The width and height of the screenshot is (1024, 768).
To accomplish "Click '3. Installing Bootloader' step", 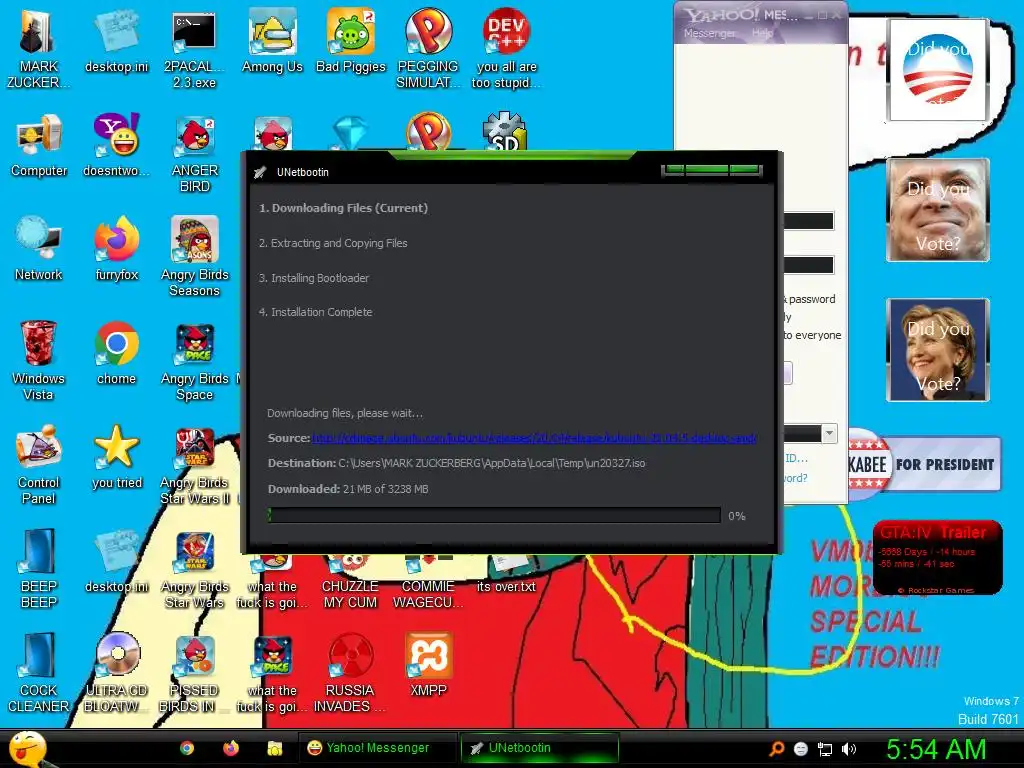I will (314, 278).
